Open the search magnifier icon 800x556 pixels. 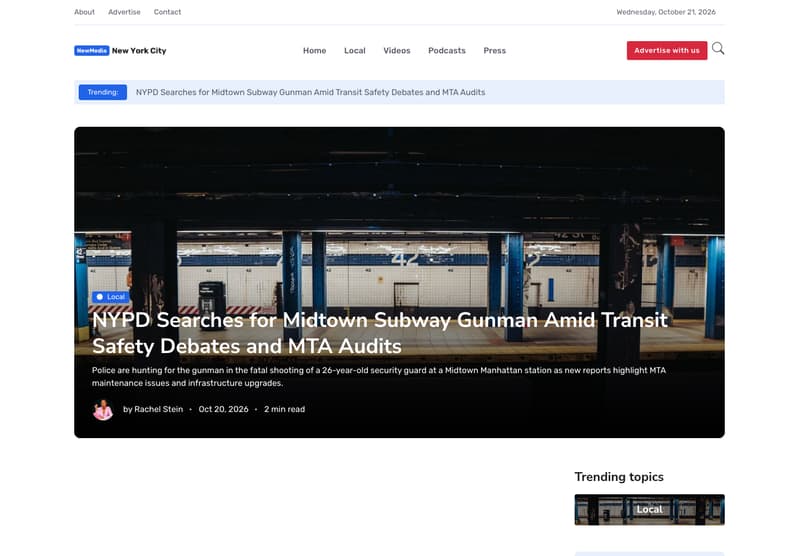pos(718,48)
